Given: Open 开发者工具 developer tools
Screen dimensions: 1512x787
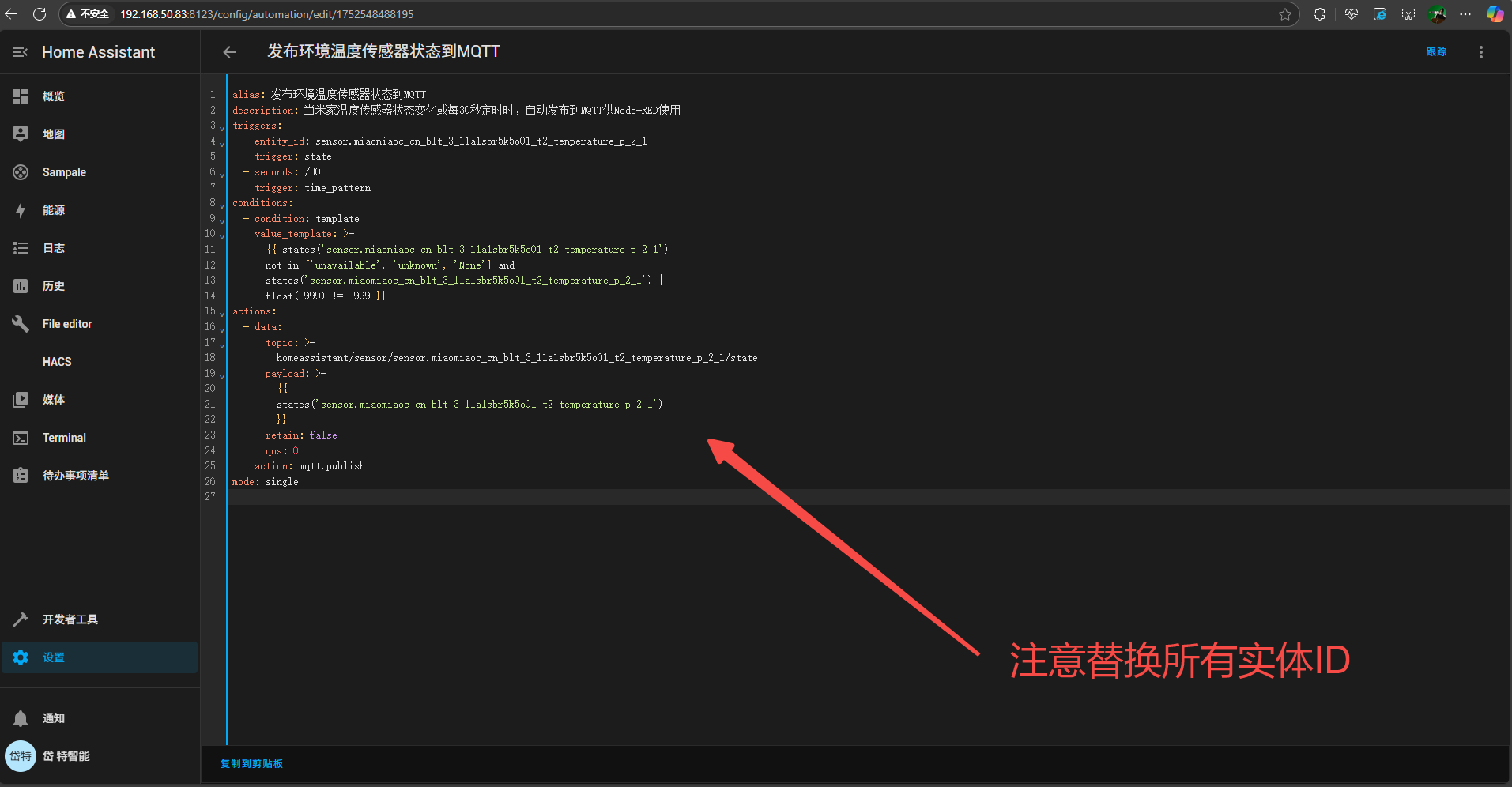Looking at the screenshot, I should point(70,619).
